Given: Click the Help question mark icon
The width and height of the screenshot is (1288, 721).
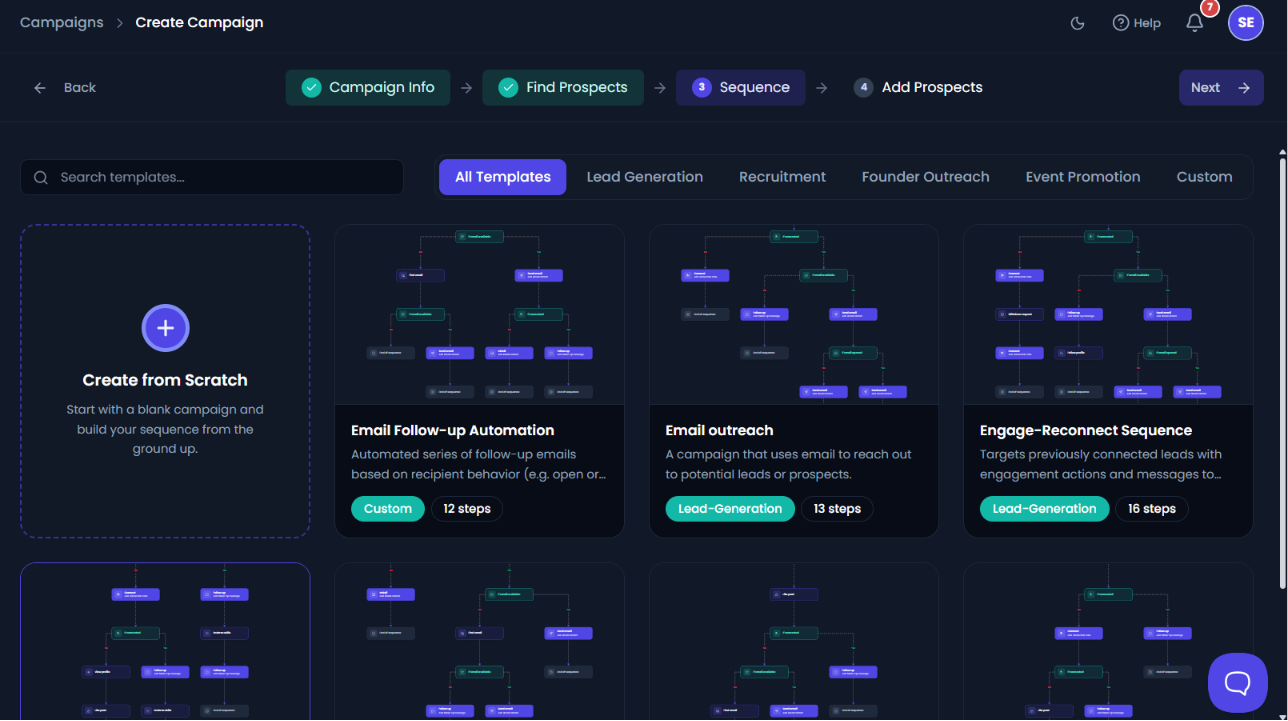Looking at the screenshot, I should (x=1120, y=23).
